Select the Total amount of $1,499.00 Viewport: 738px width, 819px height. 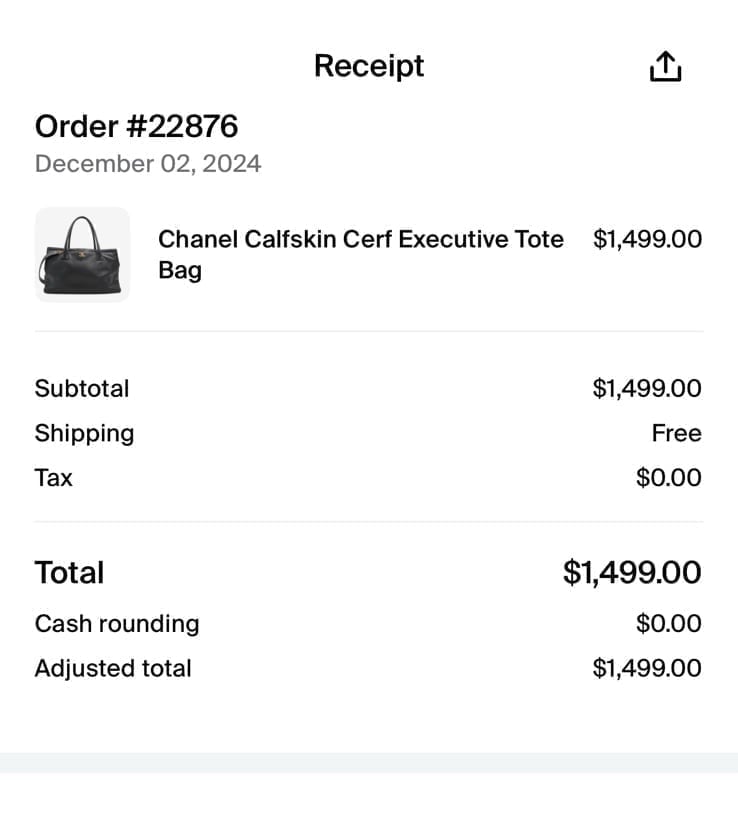631,572
